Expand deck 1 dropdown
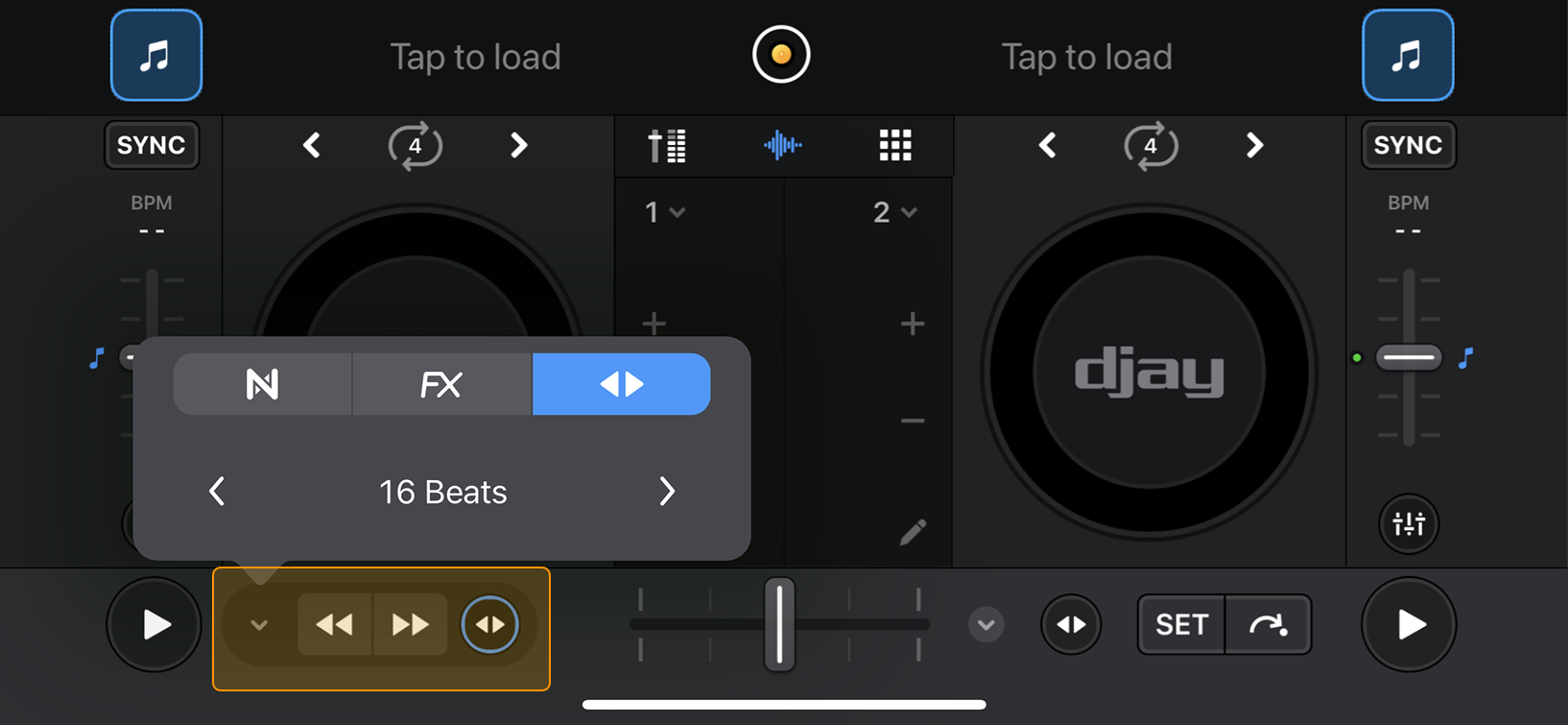This screenshot has width=1568, height=725. click(x=664, y=212)
